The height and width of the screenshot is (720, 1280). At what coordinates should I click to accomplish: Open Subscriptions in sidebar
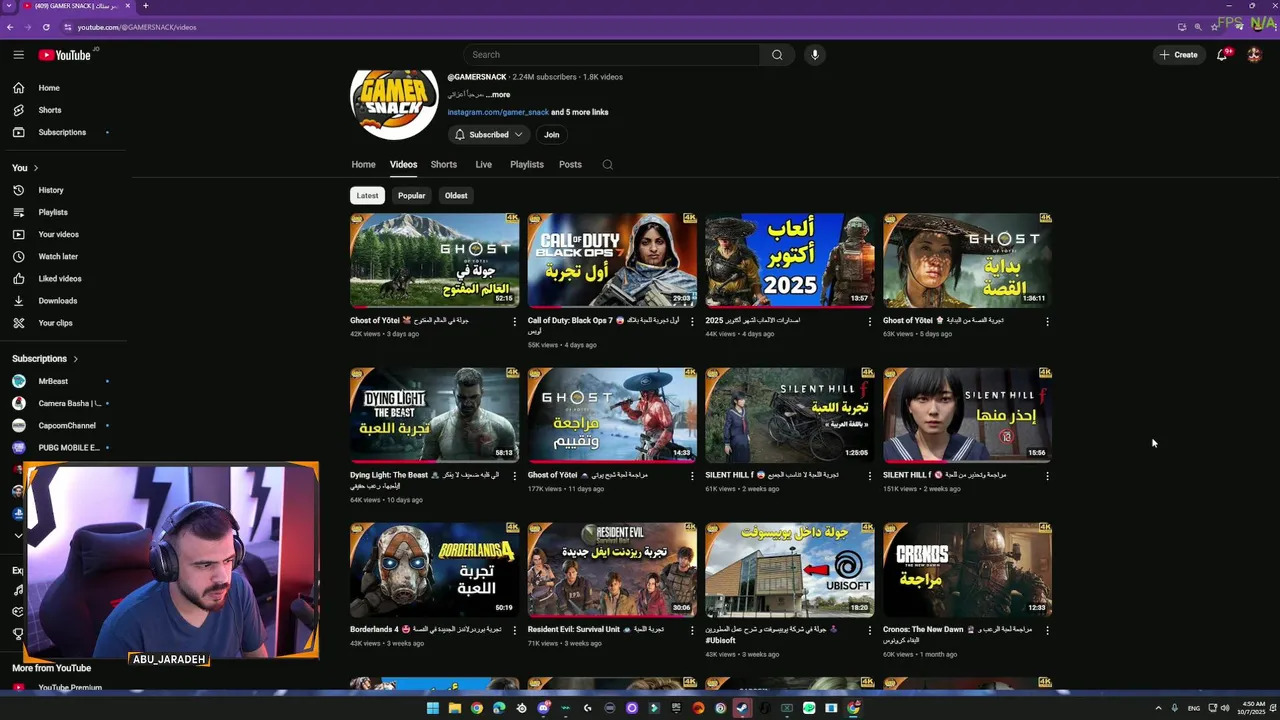coord(62,132)
